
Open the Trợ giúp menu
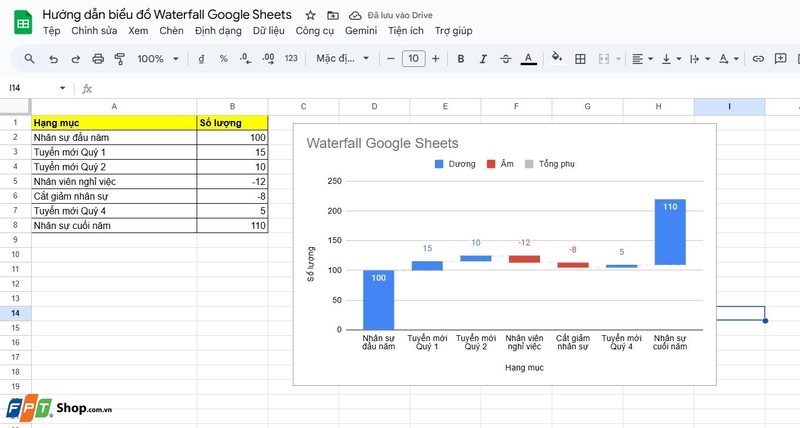(454, 31)
